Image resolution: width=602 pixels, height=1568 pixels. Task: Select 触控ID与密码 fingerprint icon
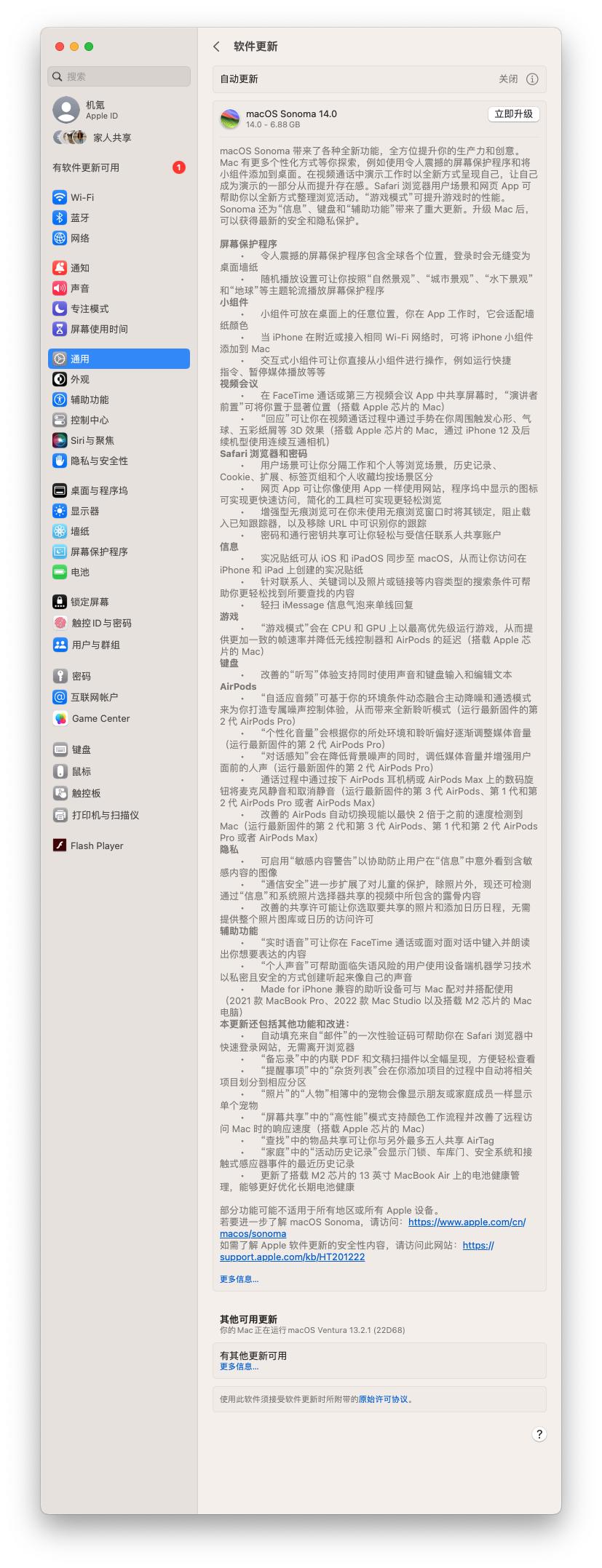pos(60,623)
